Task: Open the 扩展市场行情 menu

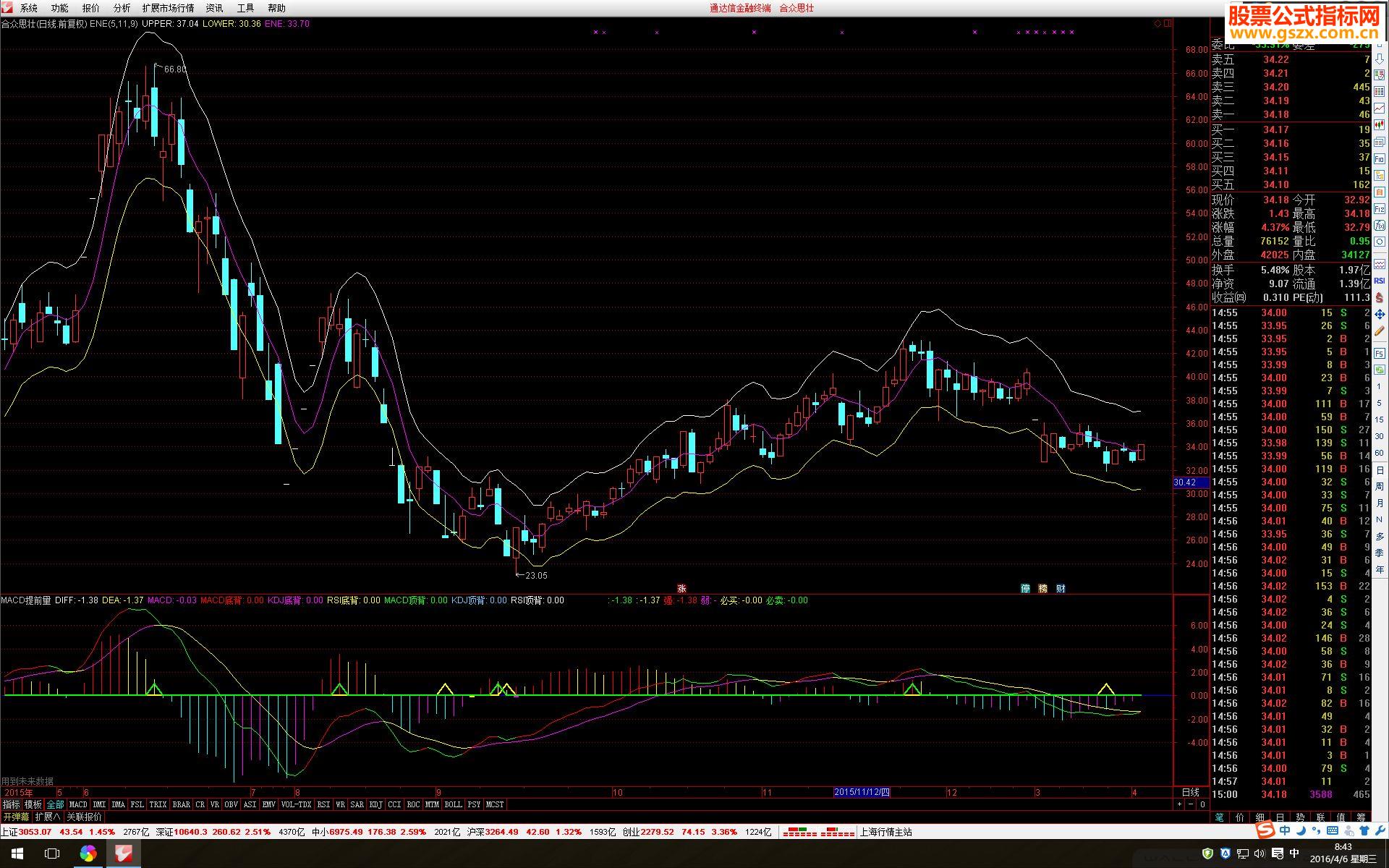Action: click(x=168, y=8)
